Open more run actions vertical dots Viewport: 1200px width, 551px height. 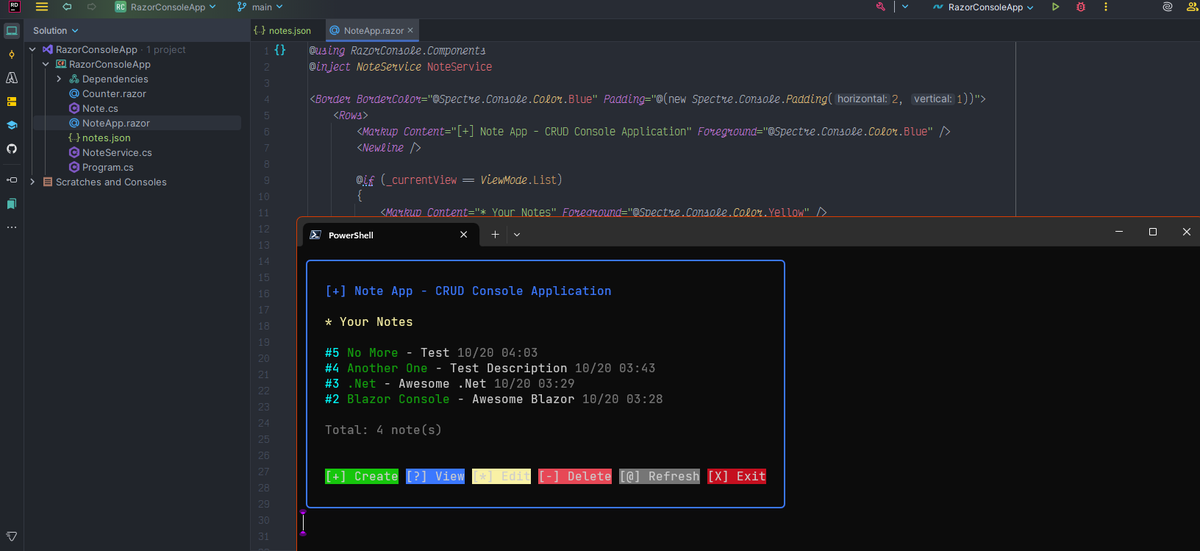[1105, 7]
